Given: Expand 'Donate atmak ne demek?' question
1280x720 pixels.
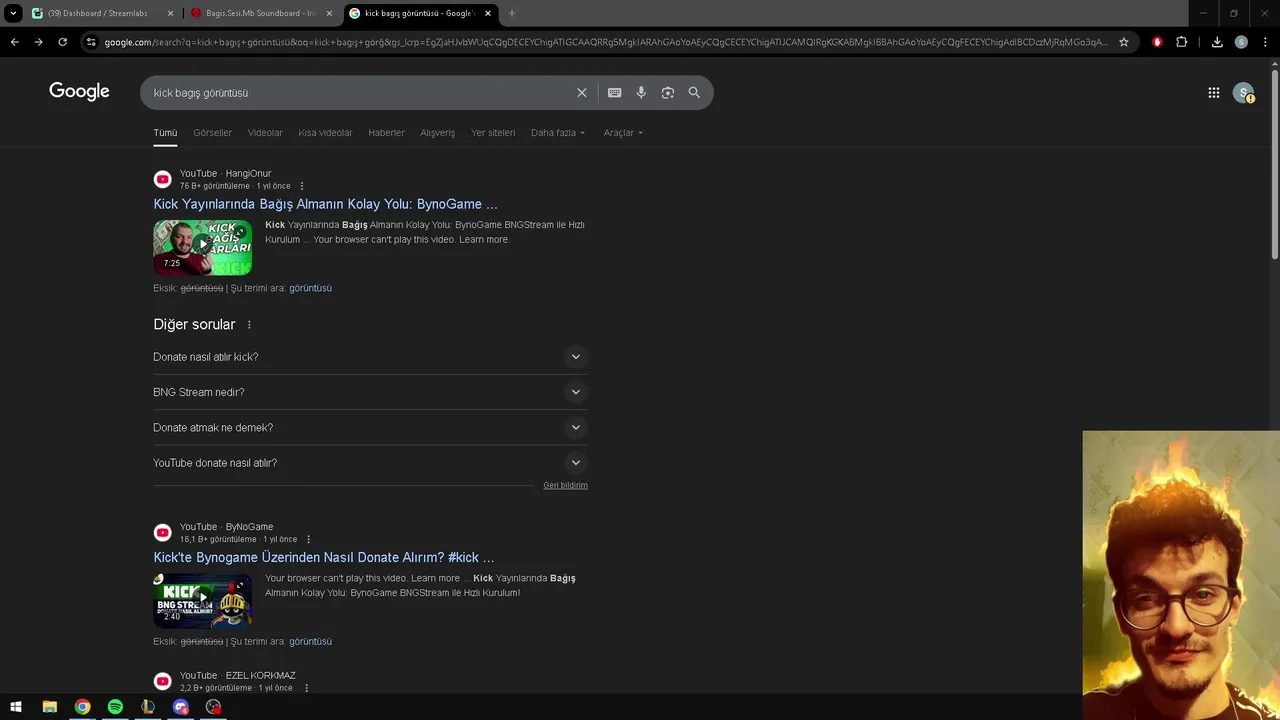Looking at the screenshot, I should pos(370,428).
